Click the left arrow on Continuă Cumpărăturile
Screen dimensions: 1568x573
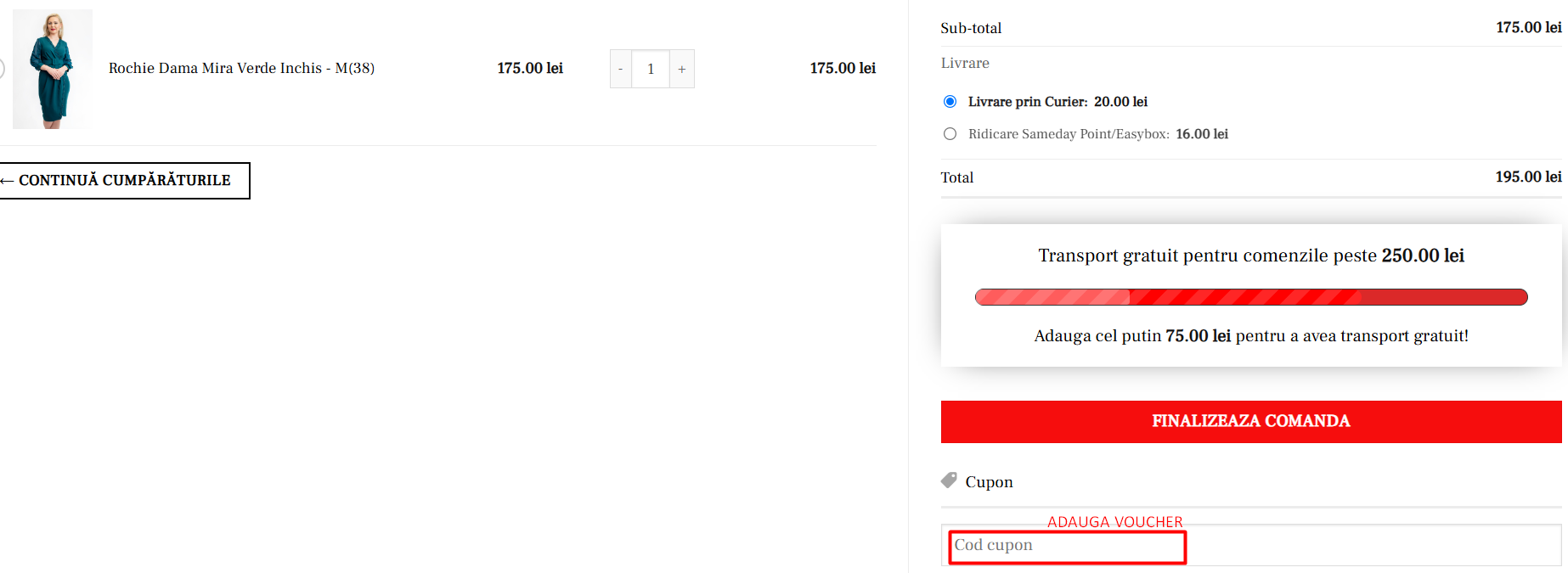7,181
